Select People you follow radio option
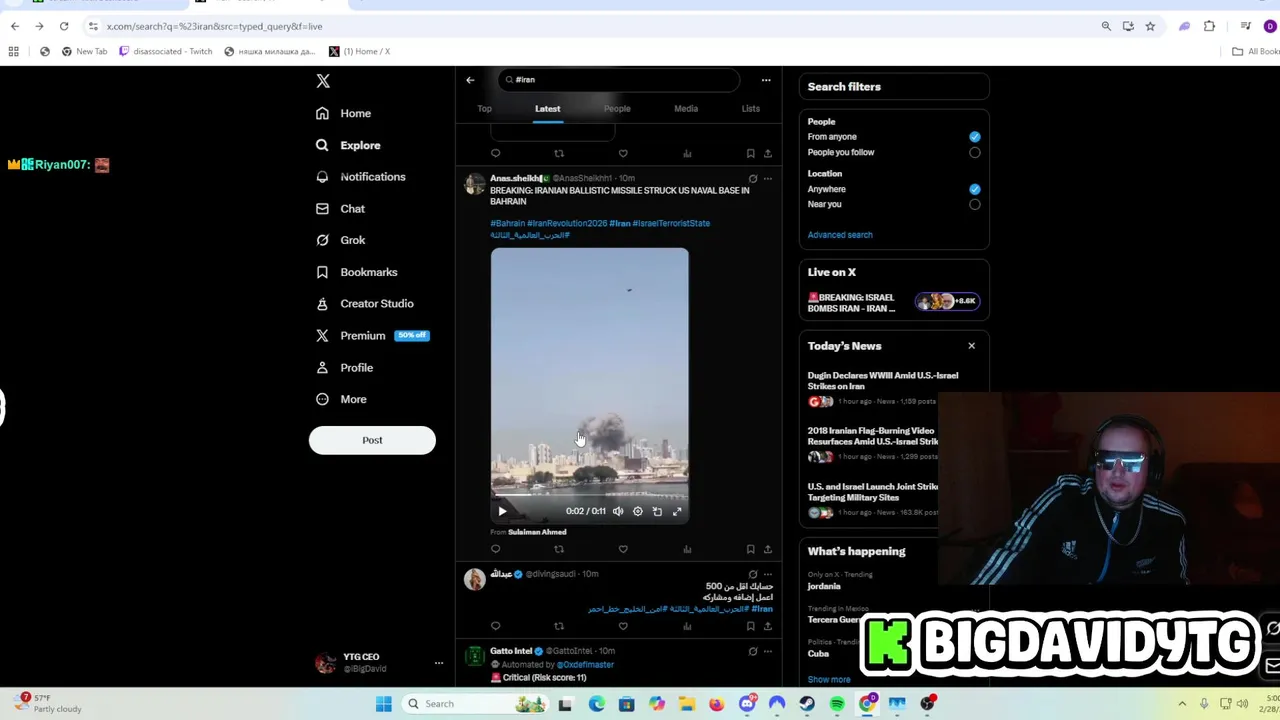Image resolution: width=1280 pixels, height=720 pixels. coord(974,153)
